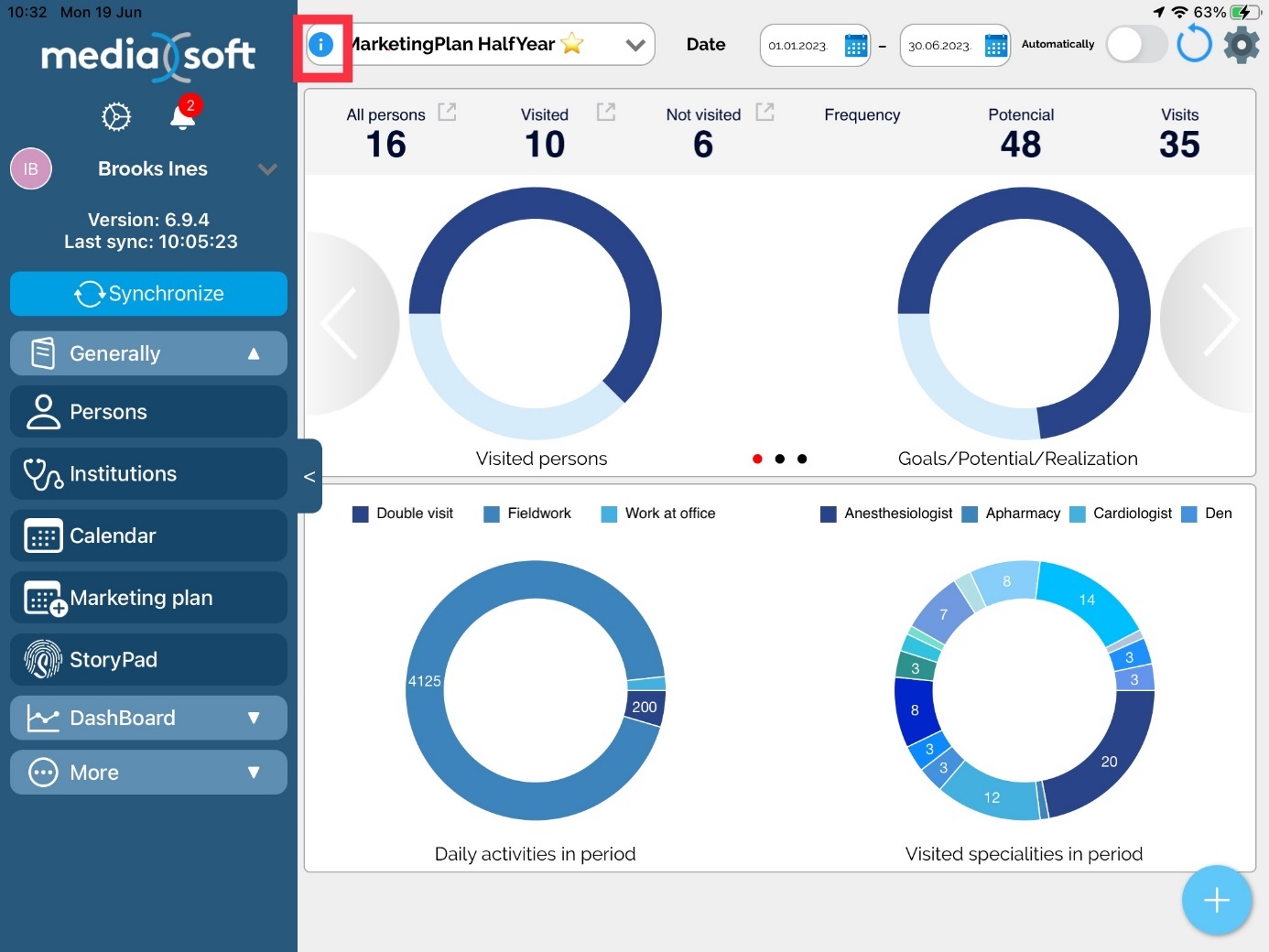1269x952 pixels.
Task: Open the MarketingPlan HalfYear dropdown
Action: (x=635, y=45)
